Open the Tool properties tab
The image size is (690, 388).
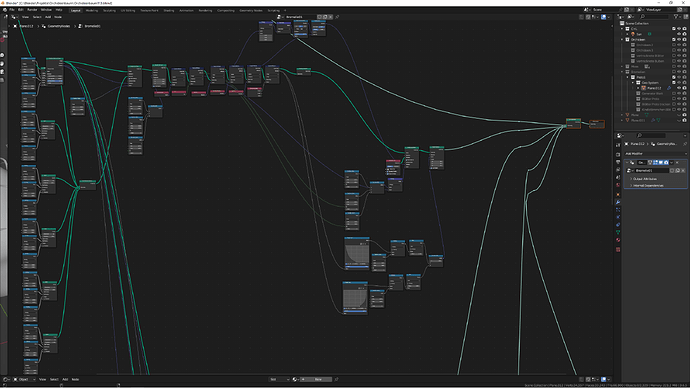tap(618, 145)
